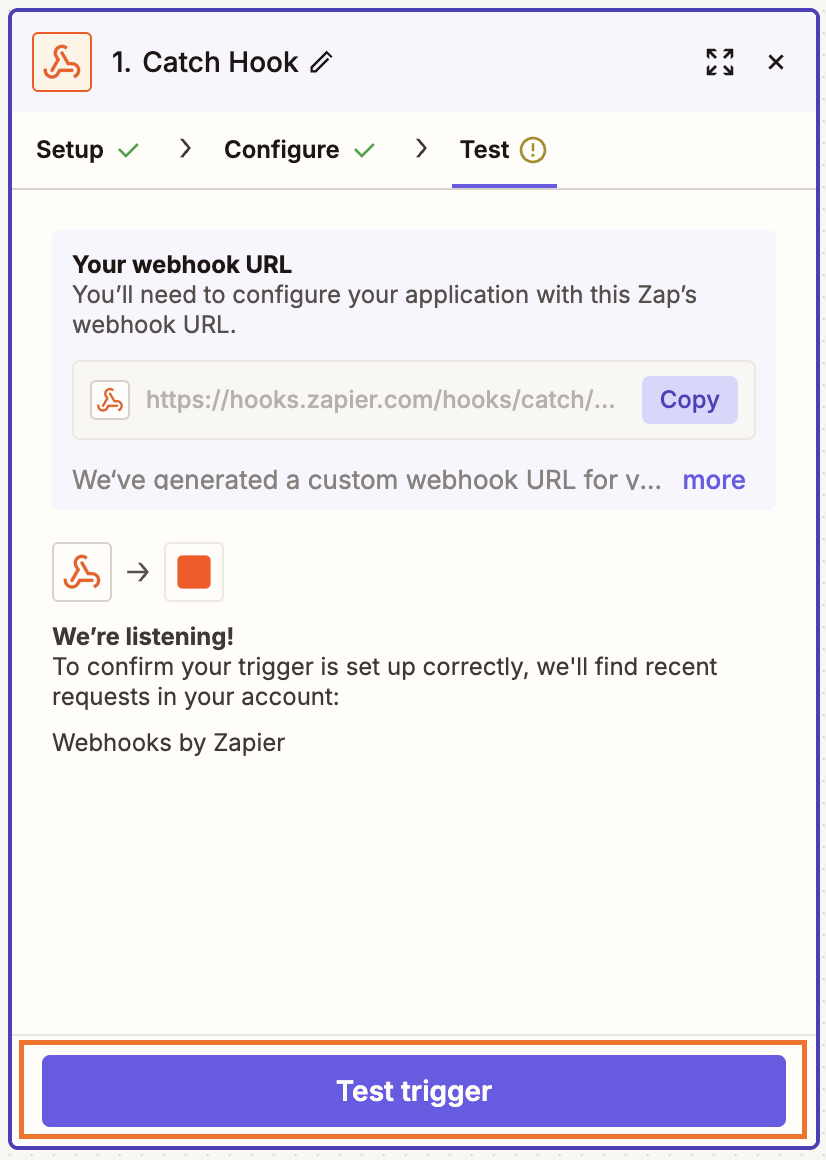Rename step using the pencil icon

tap(321, 62)
